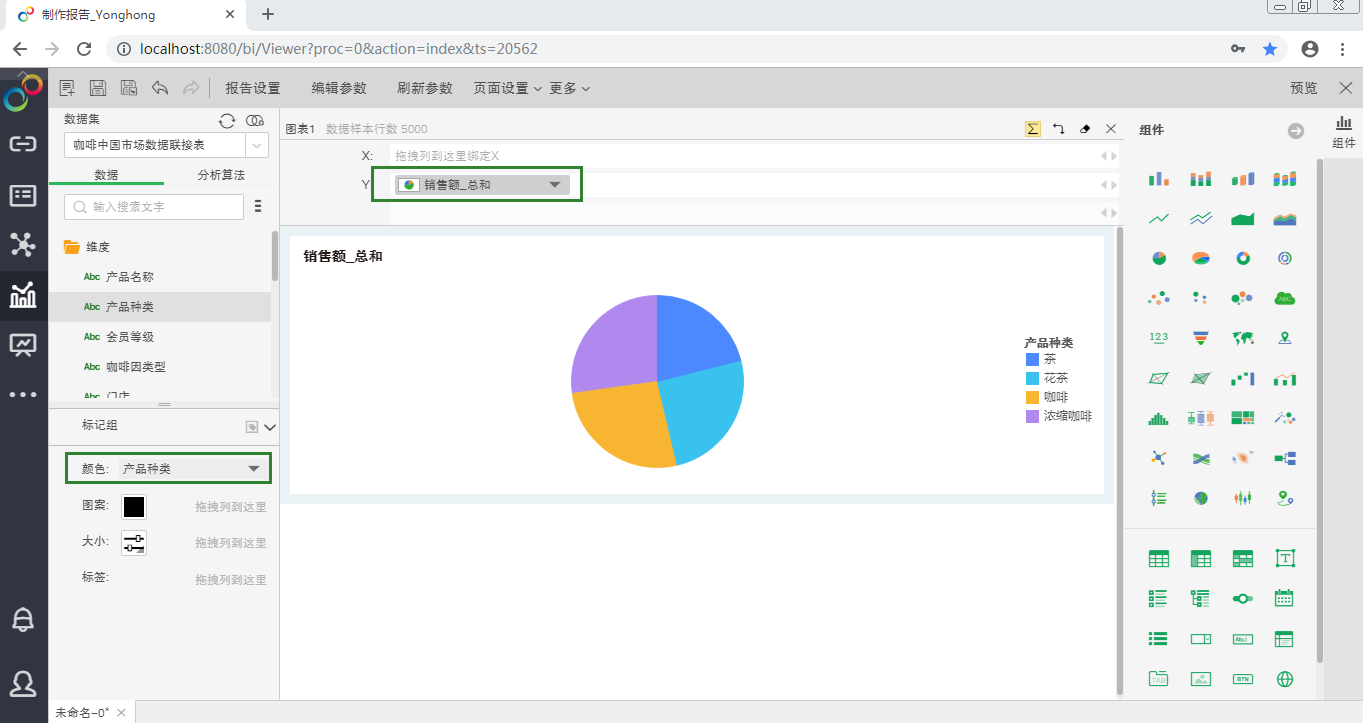Image resolution: width=1363 pixels, height=723 pixels.
Task: Click the swap X/Y axes icon
Action: click(1059, 129)
